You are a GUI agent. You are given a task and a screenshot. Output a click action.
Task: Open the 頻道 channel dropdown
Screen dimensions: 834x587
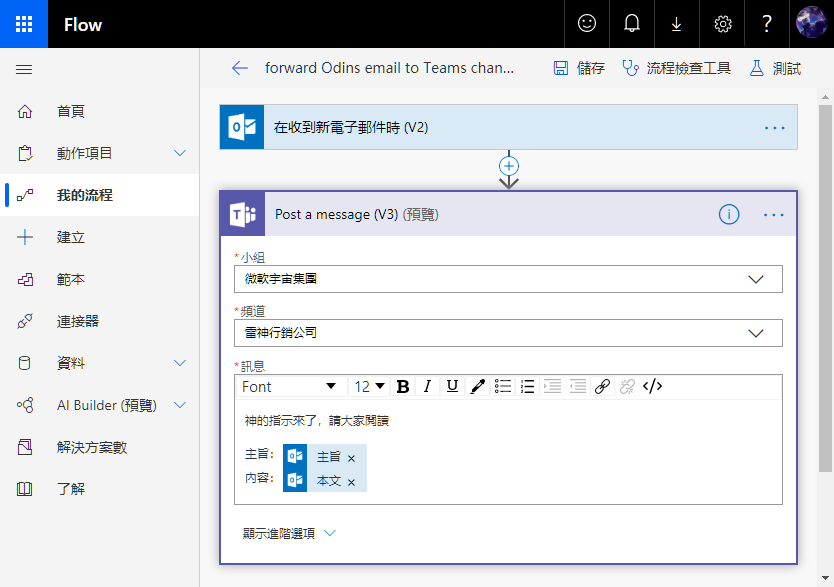[x=508, y=333]
